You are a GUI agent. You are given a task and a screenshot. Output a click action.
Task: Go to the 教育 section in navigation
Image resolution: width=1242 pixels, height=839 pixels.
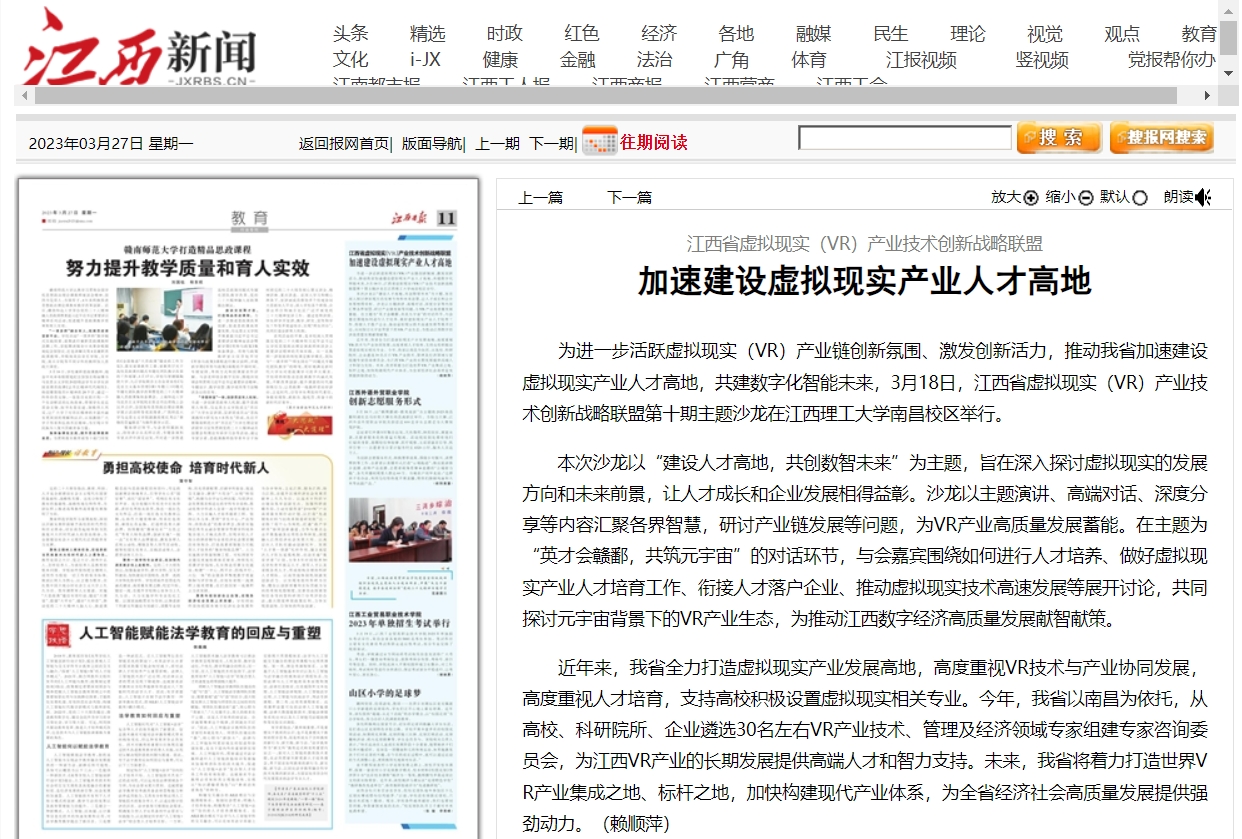tap(1199, 34)
